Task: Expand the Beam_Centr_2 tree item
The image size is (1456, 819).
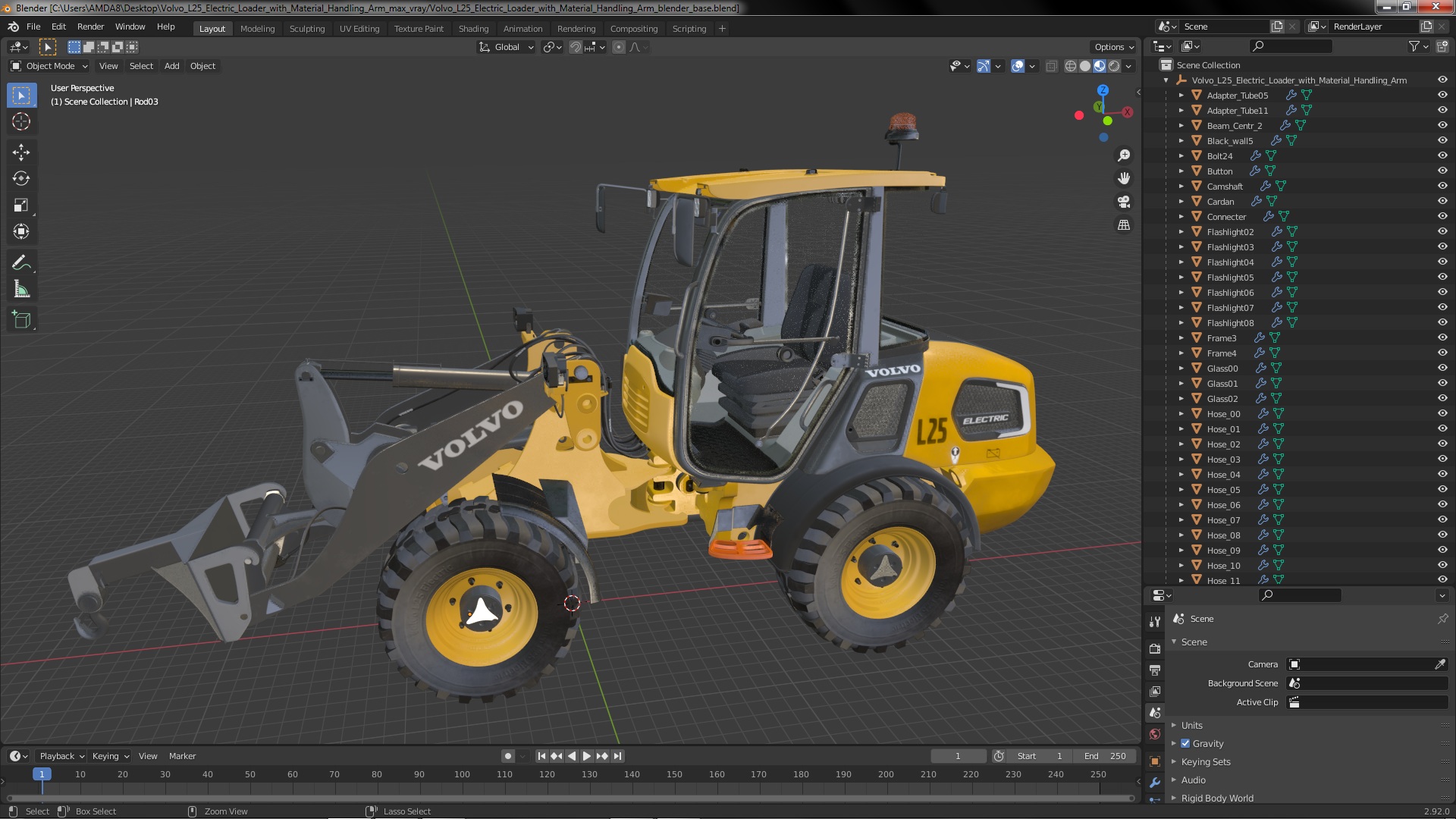Action: [1181, 126]
